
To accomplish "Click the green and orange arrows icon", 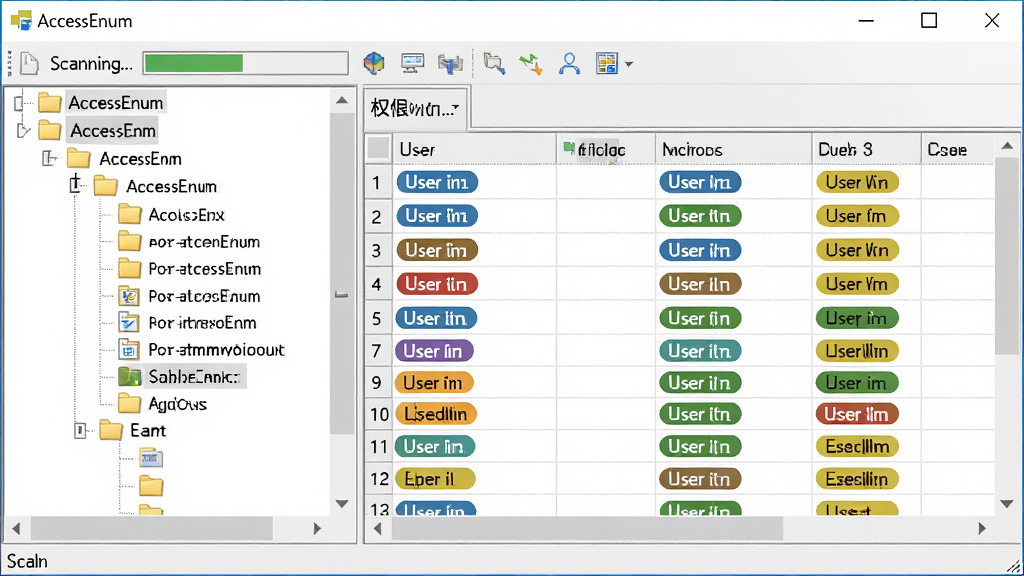I will 531,64.
